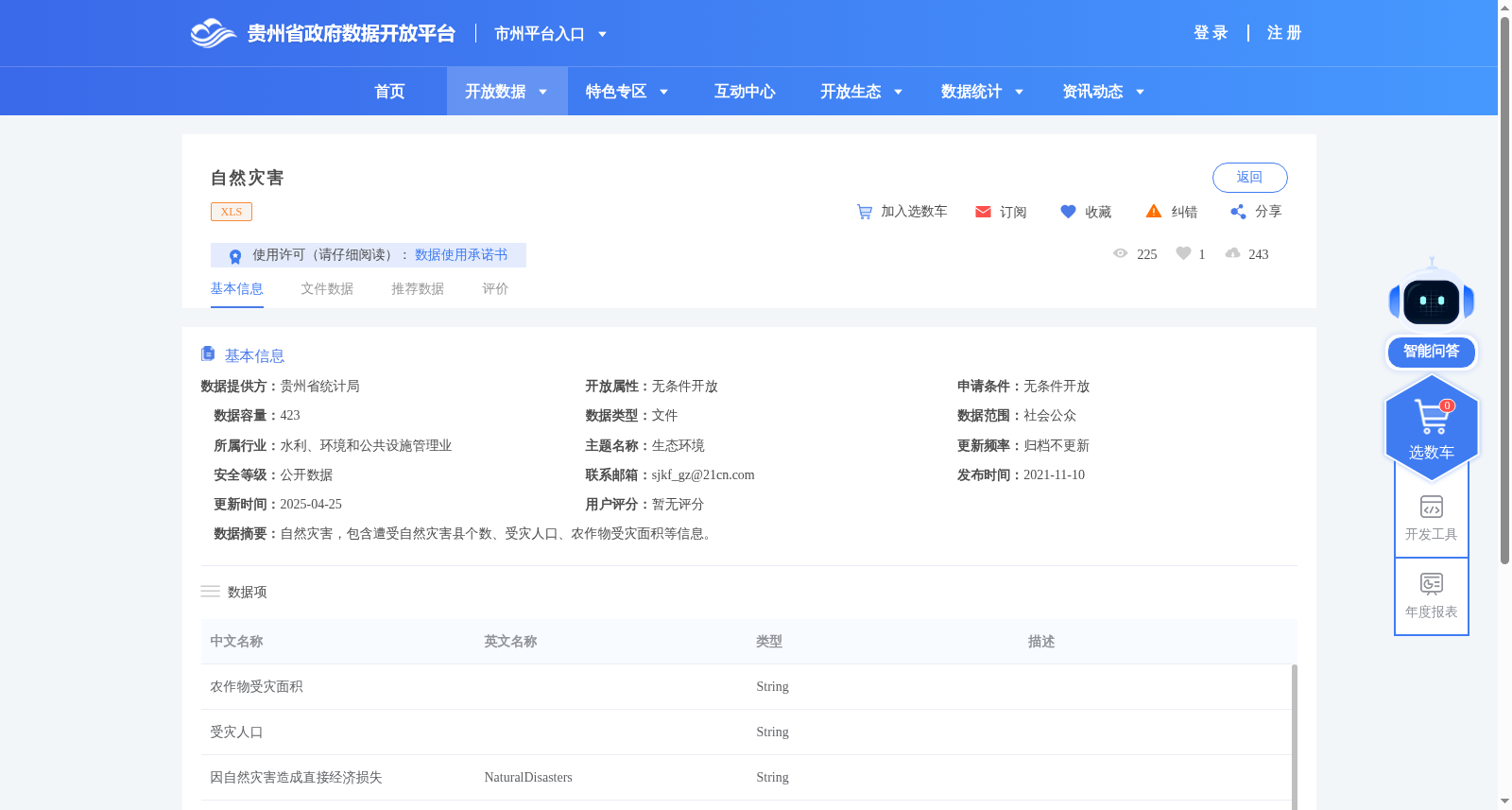Click the 贵州省政府数据开放平台 site title
The width and height of the screenshot is (1512, 810).
[x=351, y=34]
